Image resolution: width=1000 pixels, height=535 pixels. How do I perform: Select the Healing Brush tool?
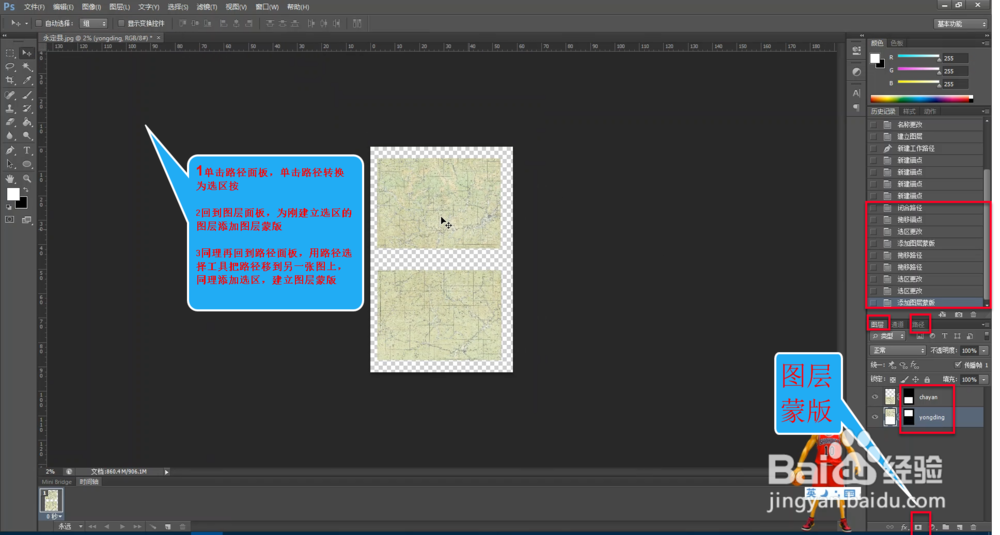coord(10,95)
